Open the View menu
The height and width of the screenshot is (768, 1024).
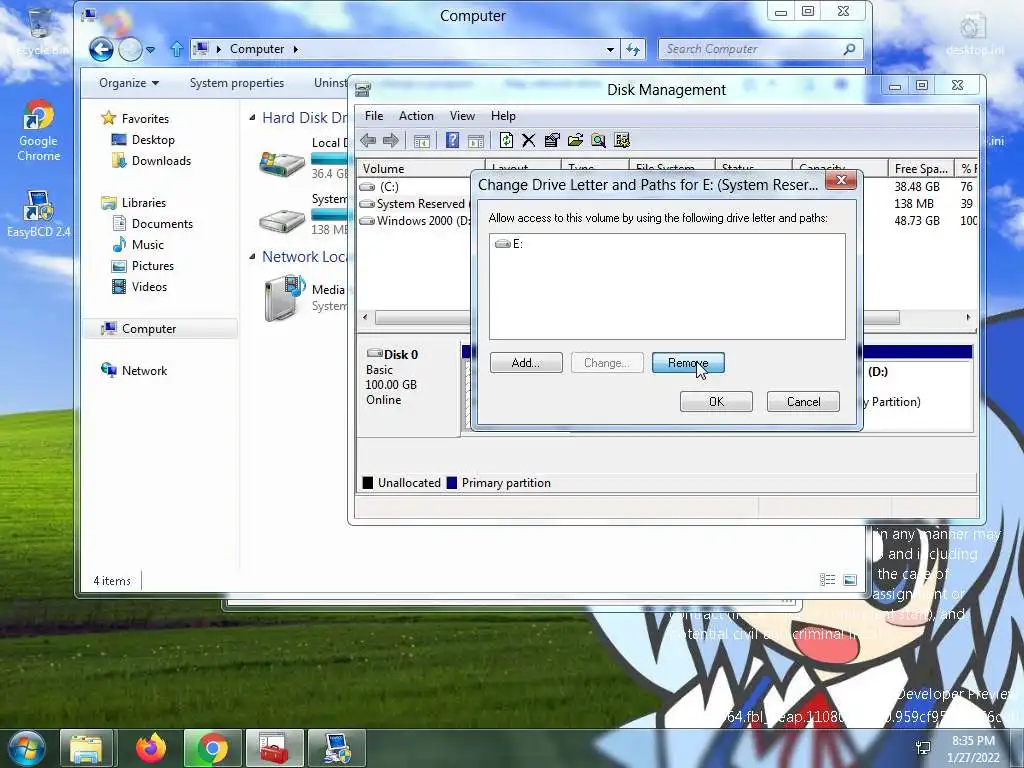click(x=462, y=116)
